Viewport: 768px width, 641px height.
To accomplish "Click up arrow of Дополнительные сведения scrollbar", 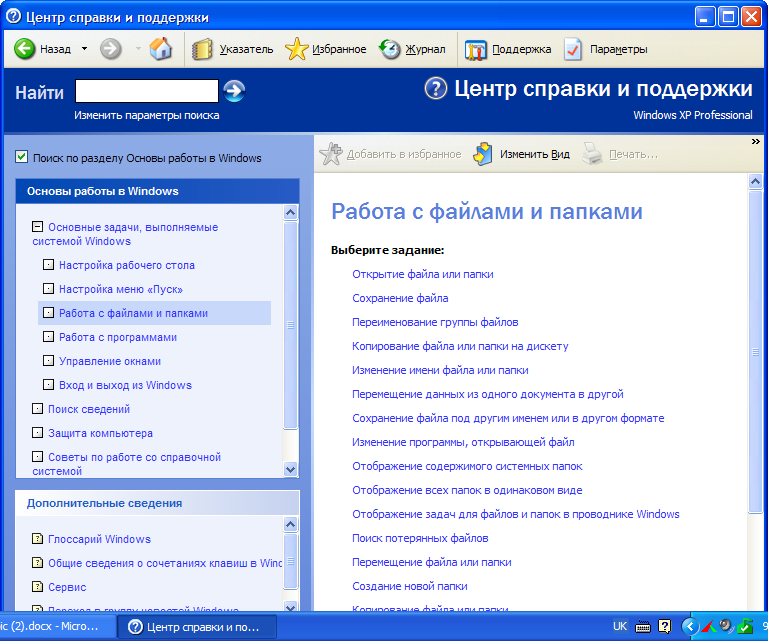I will pyautogui.click(x=290, y=524).
